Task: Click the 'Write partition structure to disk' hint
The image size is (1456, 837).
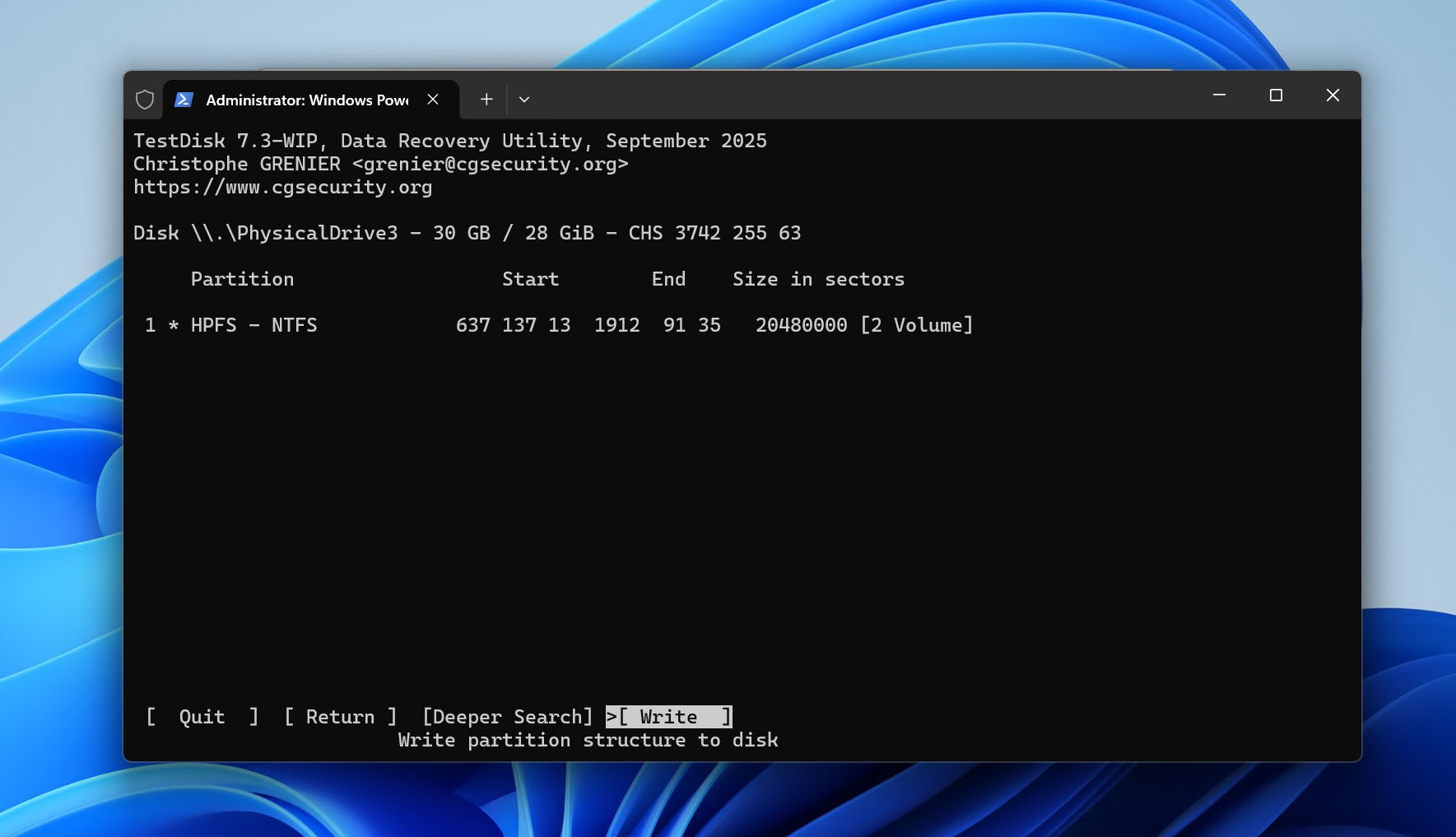Action: (588, 740)
